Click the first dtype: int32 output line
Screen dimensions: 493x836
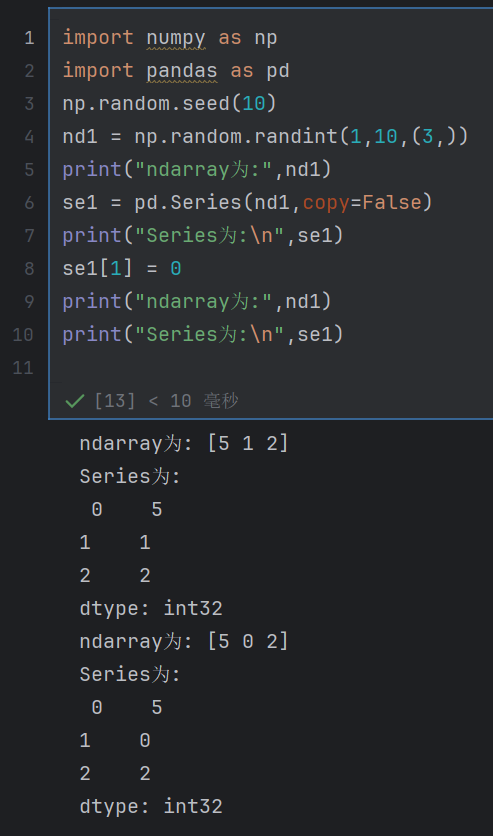tap(151, 608)
